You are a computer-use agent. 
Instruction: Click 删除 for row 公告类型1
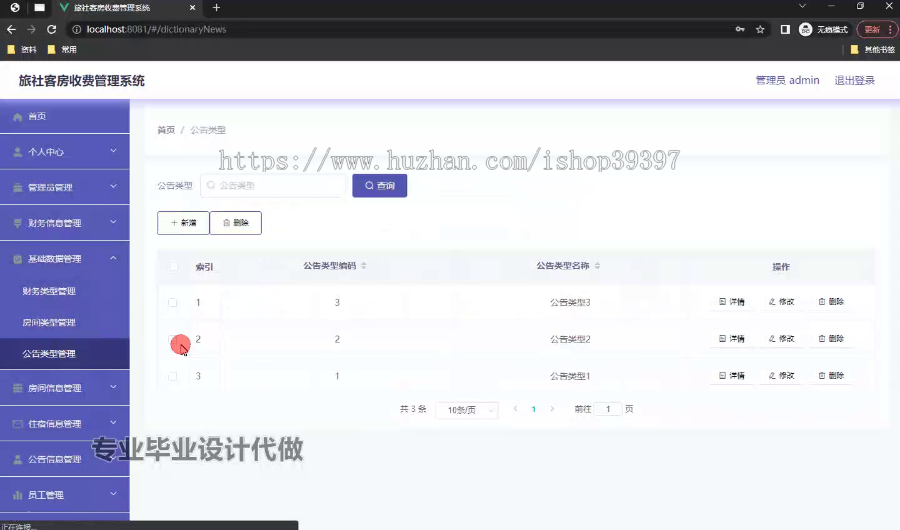831,376
